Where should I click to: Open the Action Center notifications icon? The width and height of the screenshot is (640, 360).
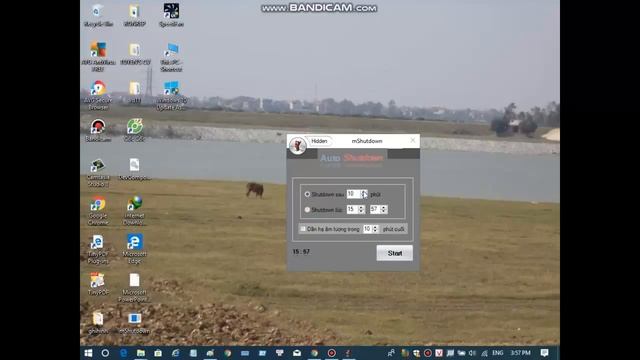[544, 353]
